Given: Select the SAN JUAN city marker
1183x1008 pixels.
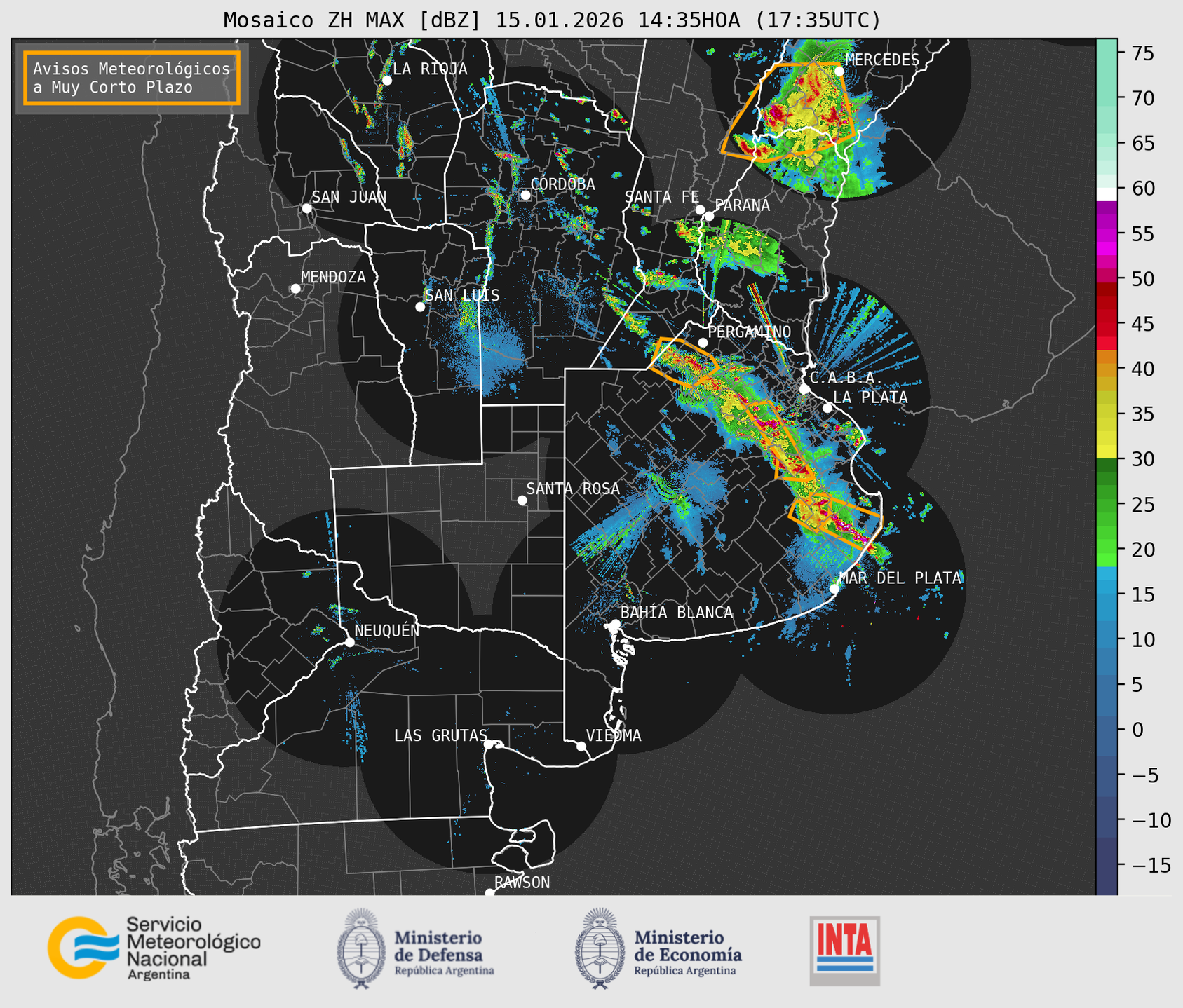Looking at the screenshot, I should pyautogui.click(x=306, y=208).
